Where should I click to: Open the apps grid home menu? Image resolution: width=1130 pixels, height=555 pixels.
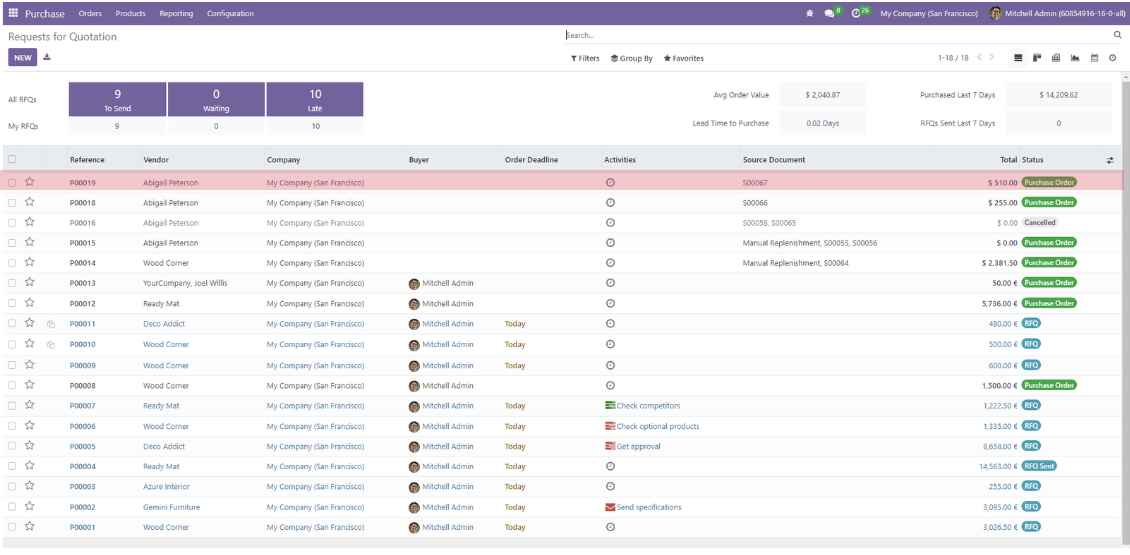(13, 13)
